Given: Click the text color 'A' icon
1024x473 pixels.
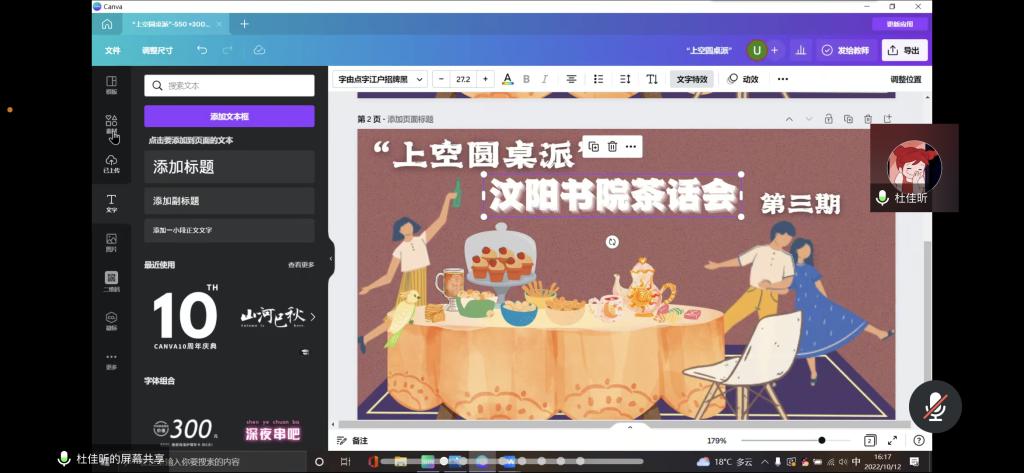Looking at the screenshot, I should click(507, 79).
